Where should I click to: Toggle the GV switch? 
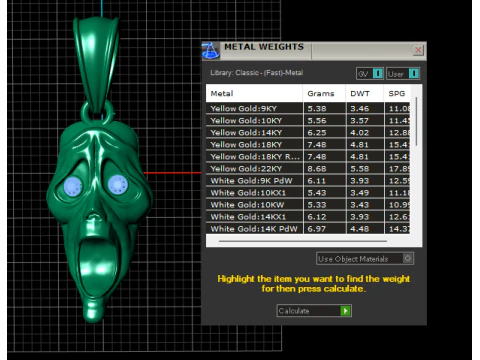pos(370,74)
